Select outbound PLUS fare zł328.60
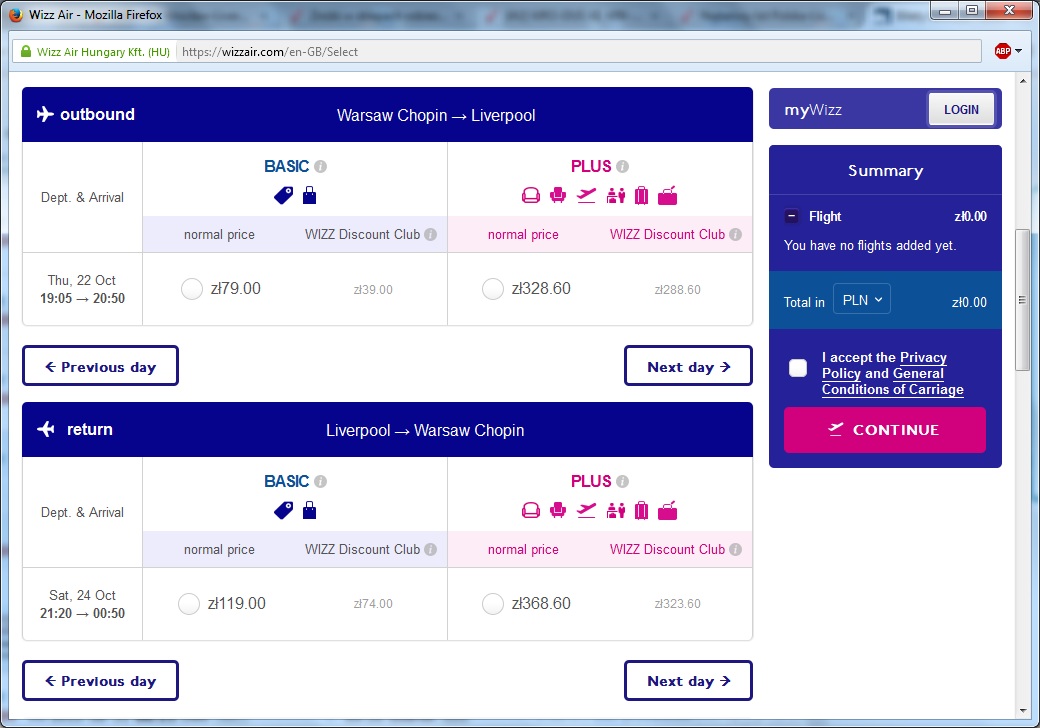Screen dimensions: 1040x728 [x=493, y=289]
